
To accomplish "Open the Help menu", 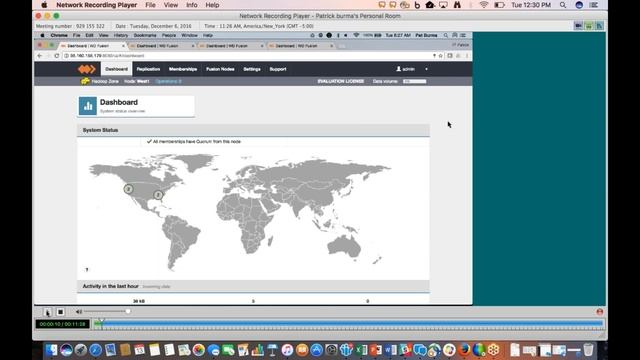I will (212, 5).
